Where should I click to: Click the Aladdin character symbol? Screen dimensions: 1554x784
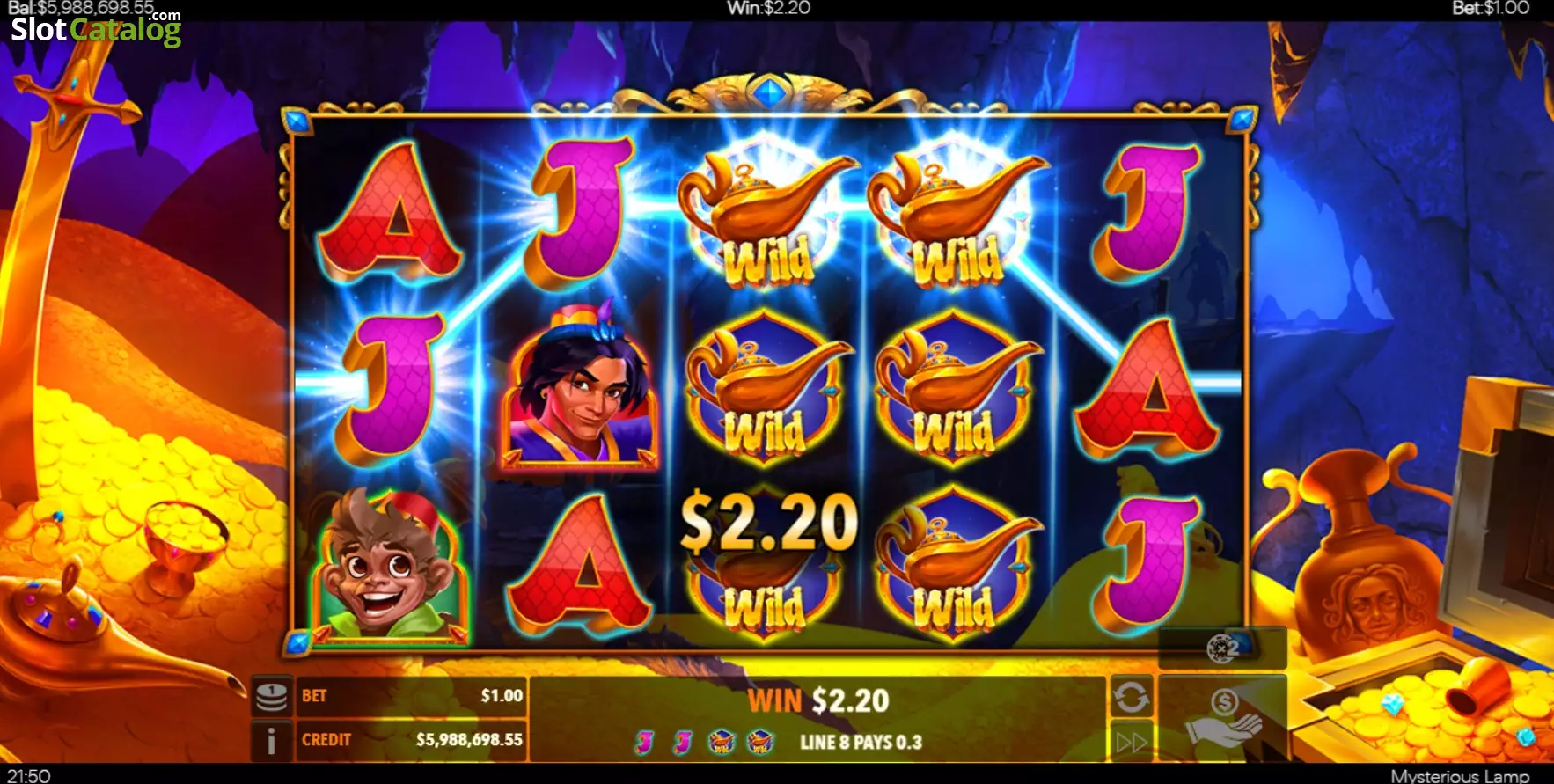580,387
